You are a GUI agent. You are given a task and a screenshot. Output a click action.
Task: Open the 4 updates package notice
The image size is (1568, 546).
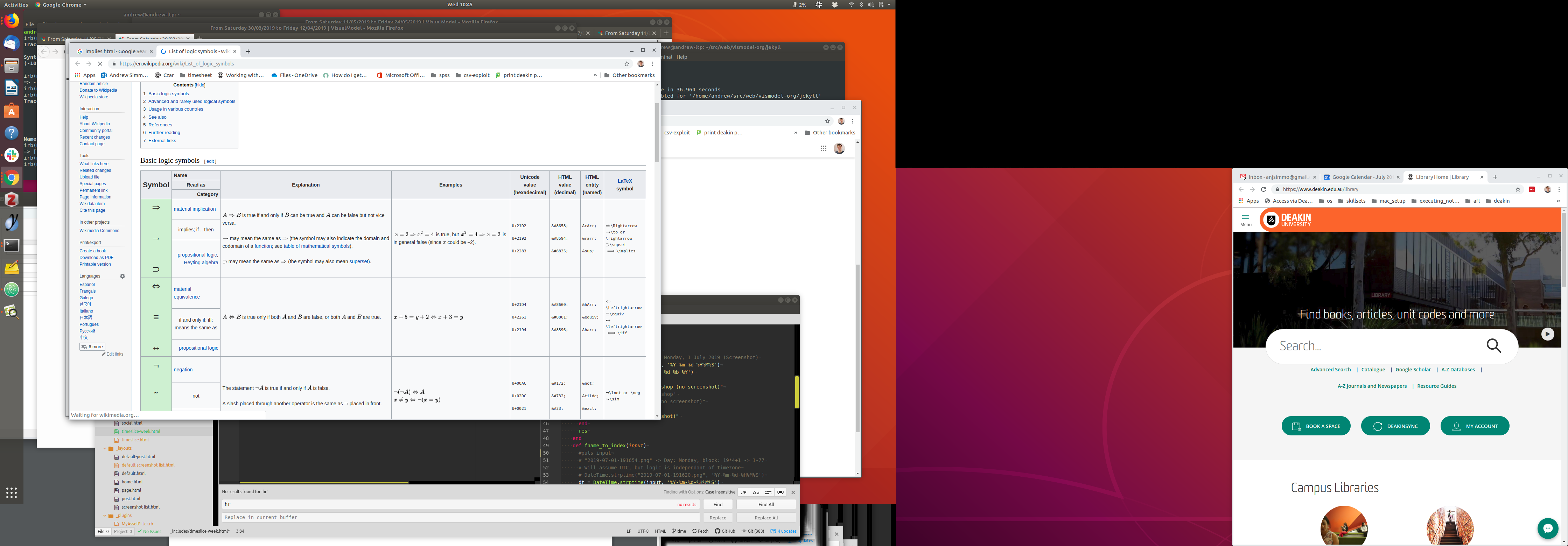point(784,531)
